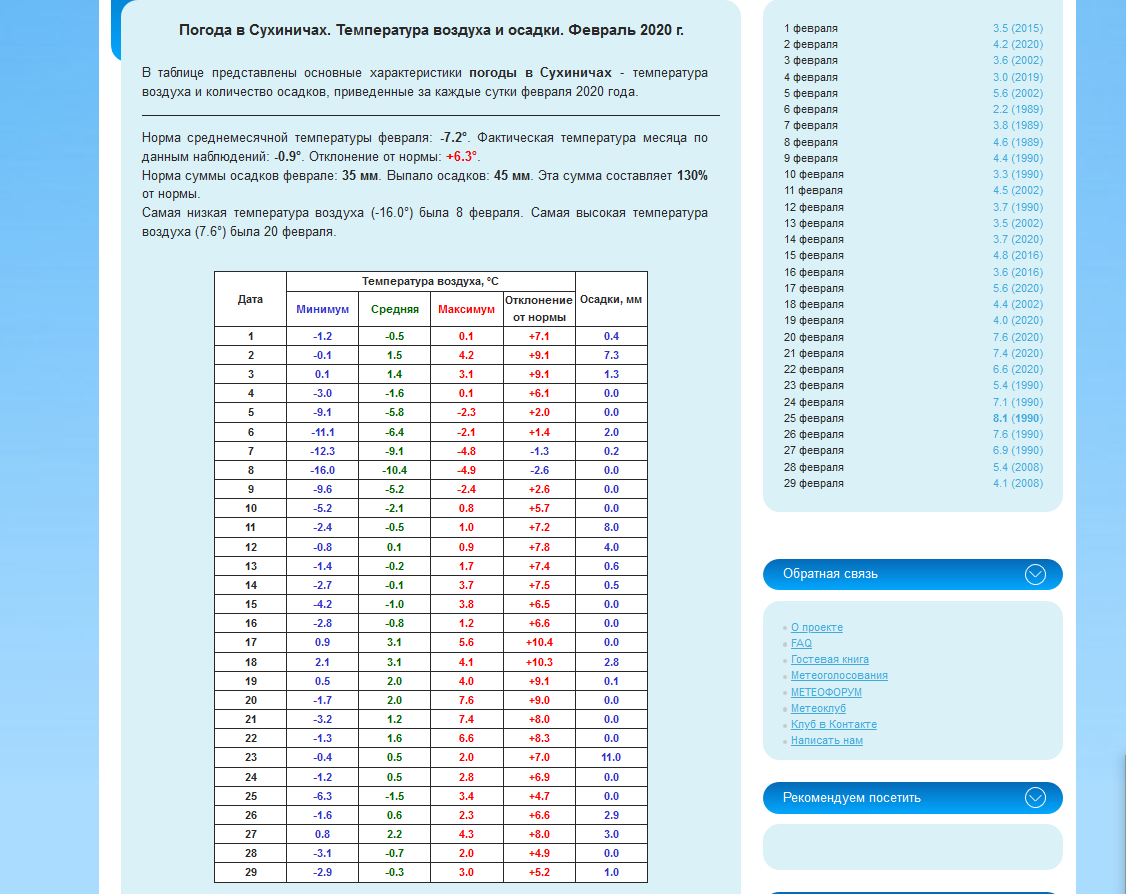Open the 4.8 (2016) record link
Image resolution: width=1126 pixels, height=894 pixels.
(1017, 256)
